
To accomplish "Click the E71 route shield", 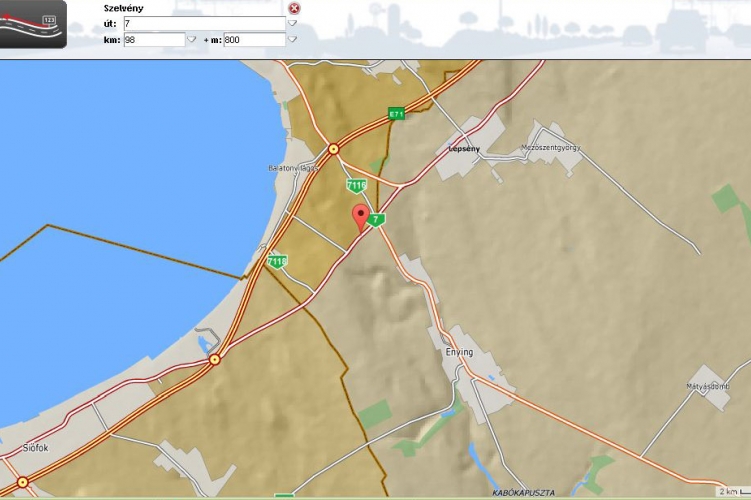I will (x=397, y=114).
